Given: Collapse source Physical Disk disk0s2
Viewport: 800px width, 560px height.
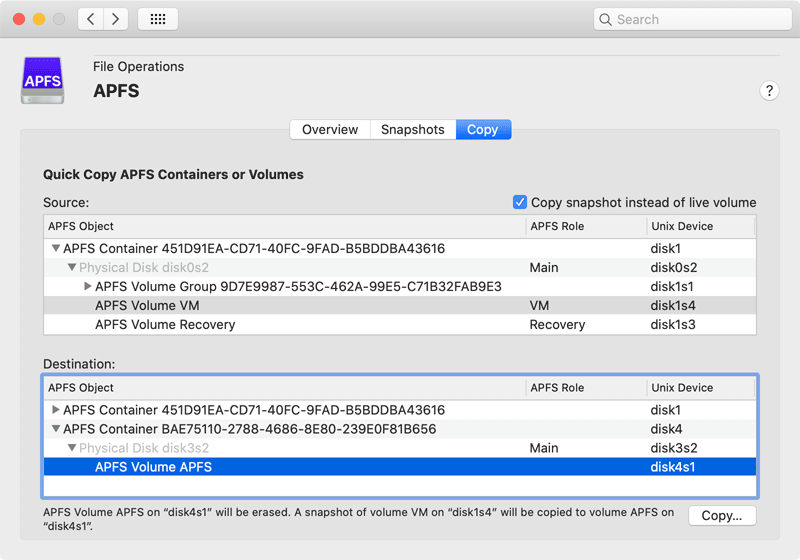Looking at the screenshot, I should click(72, 267).
